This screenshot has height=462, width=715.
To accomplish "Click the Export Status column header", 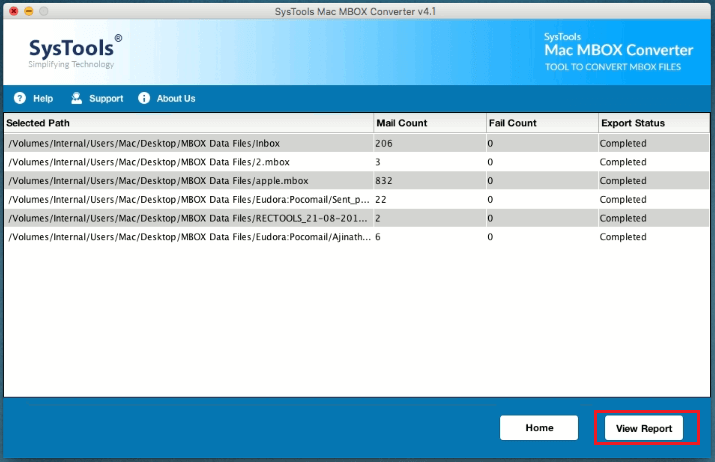I will coord(654,123).
